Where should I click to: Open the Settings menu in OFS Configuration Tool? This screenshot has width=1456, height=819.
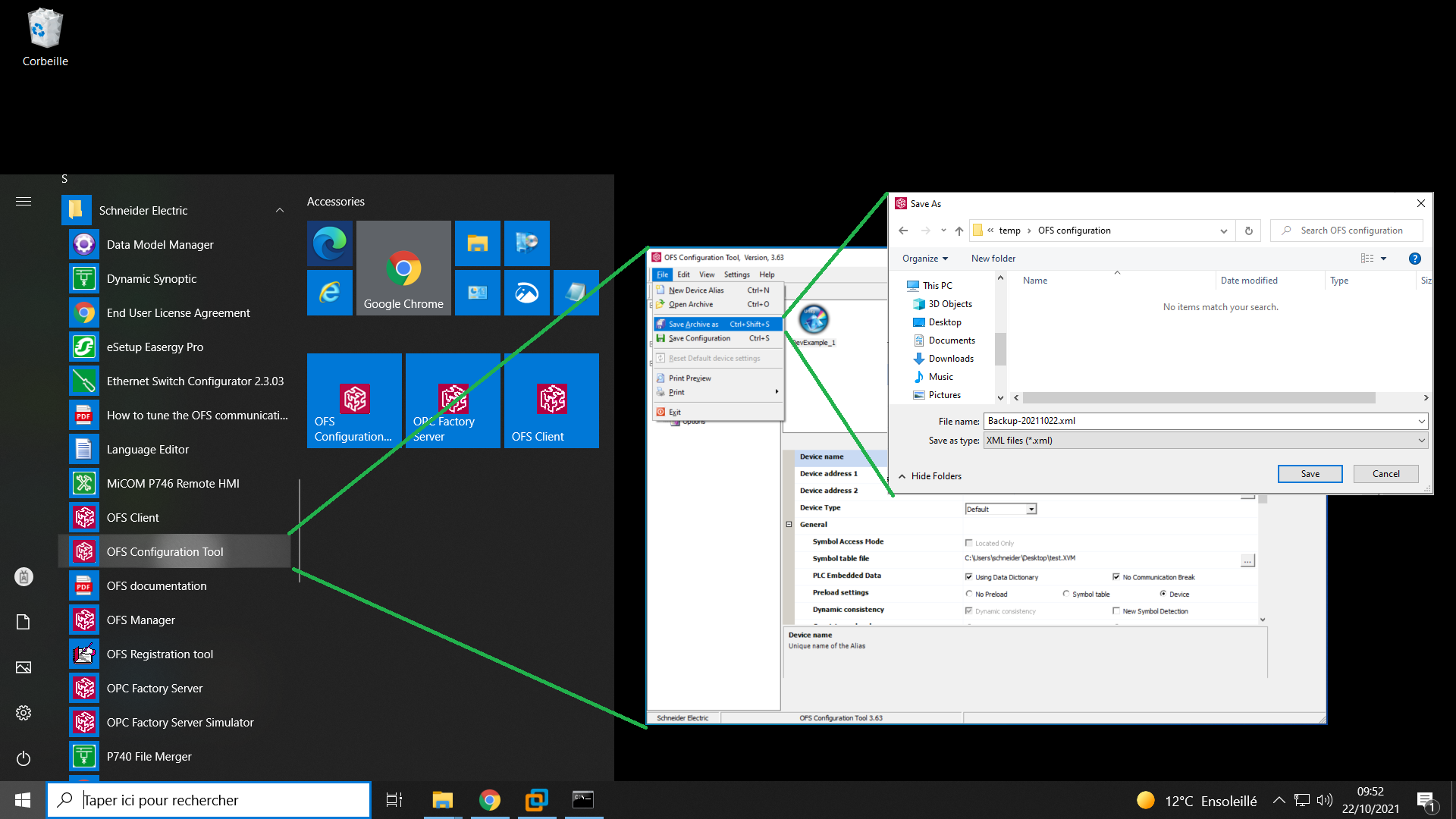tap(736, 275)
